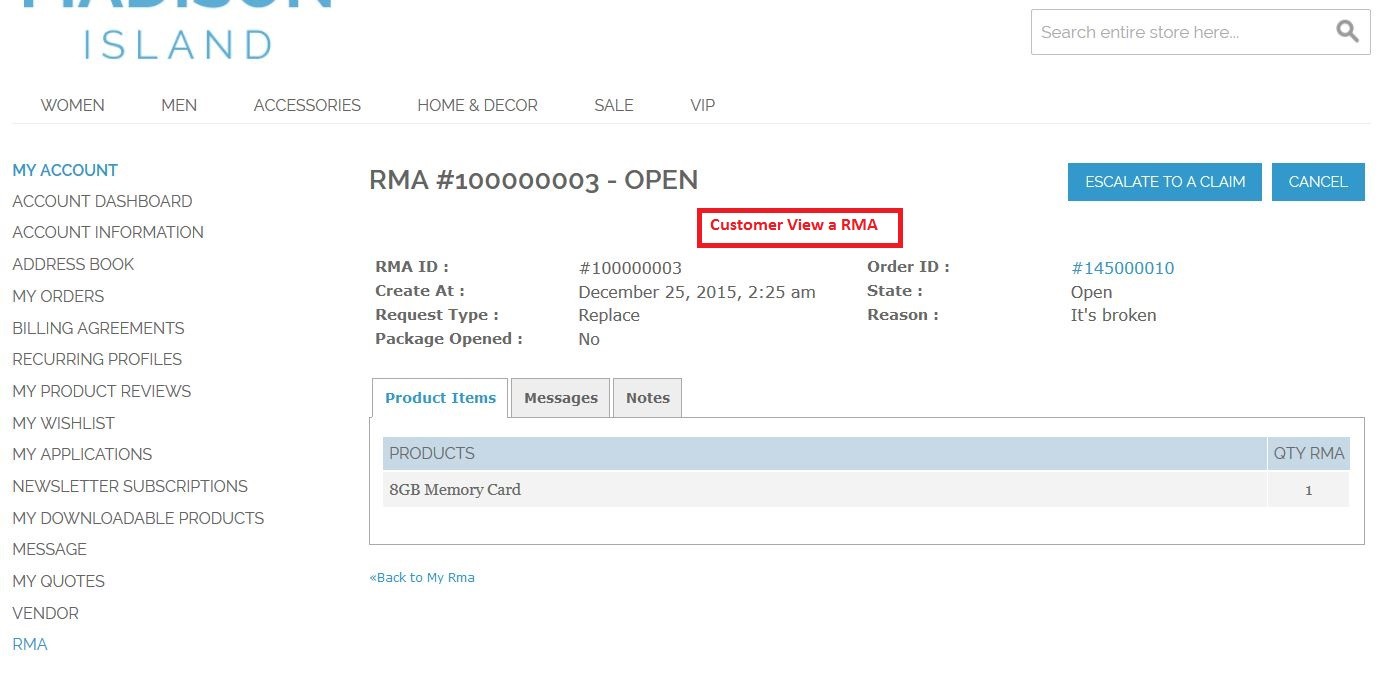Open the Men menu

(179, 105)
